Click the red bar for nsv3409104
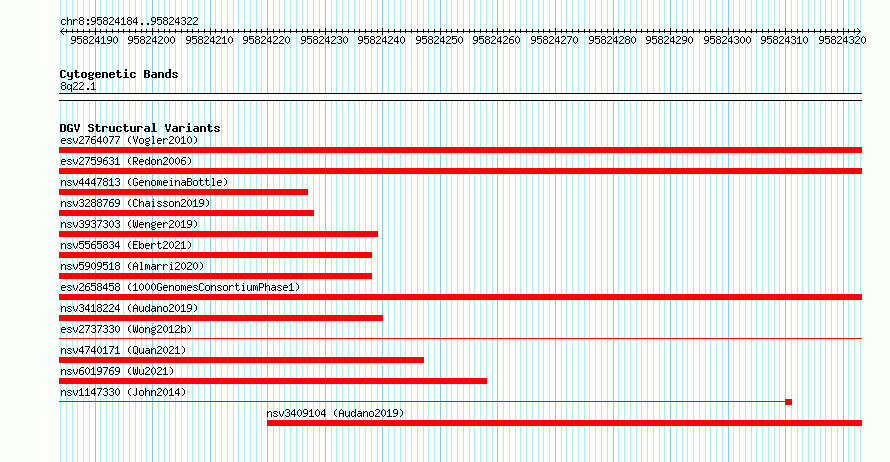890x462 pixels. point(564,423)
